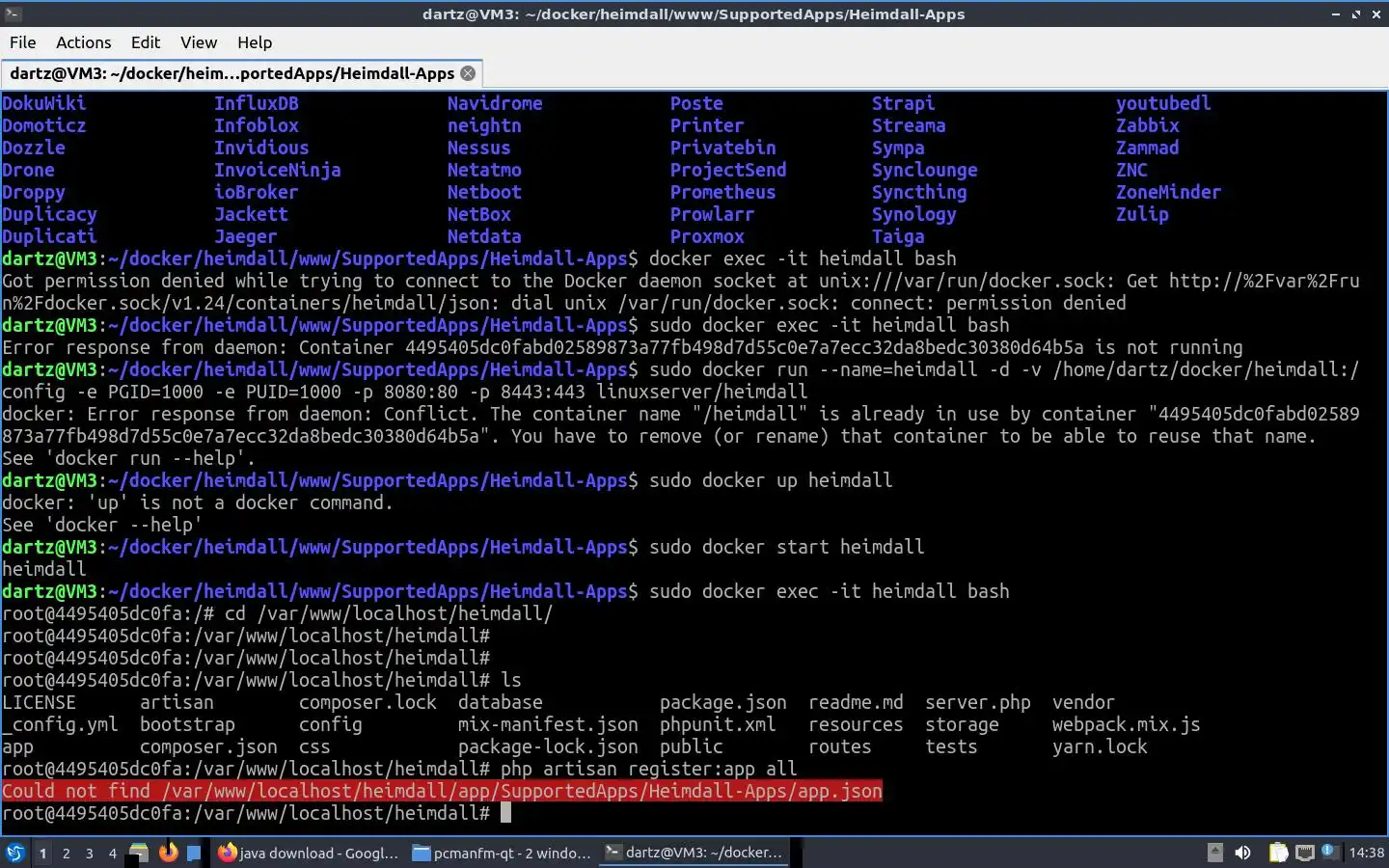
Task: Switch to the pcmanfm-qt taskbar window
Action: (501, 853)
